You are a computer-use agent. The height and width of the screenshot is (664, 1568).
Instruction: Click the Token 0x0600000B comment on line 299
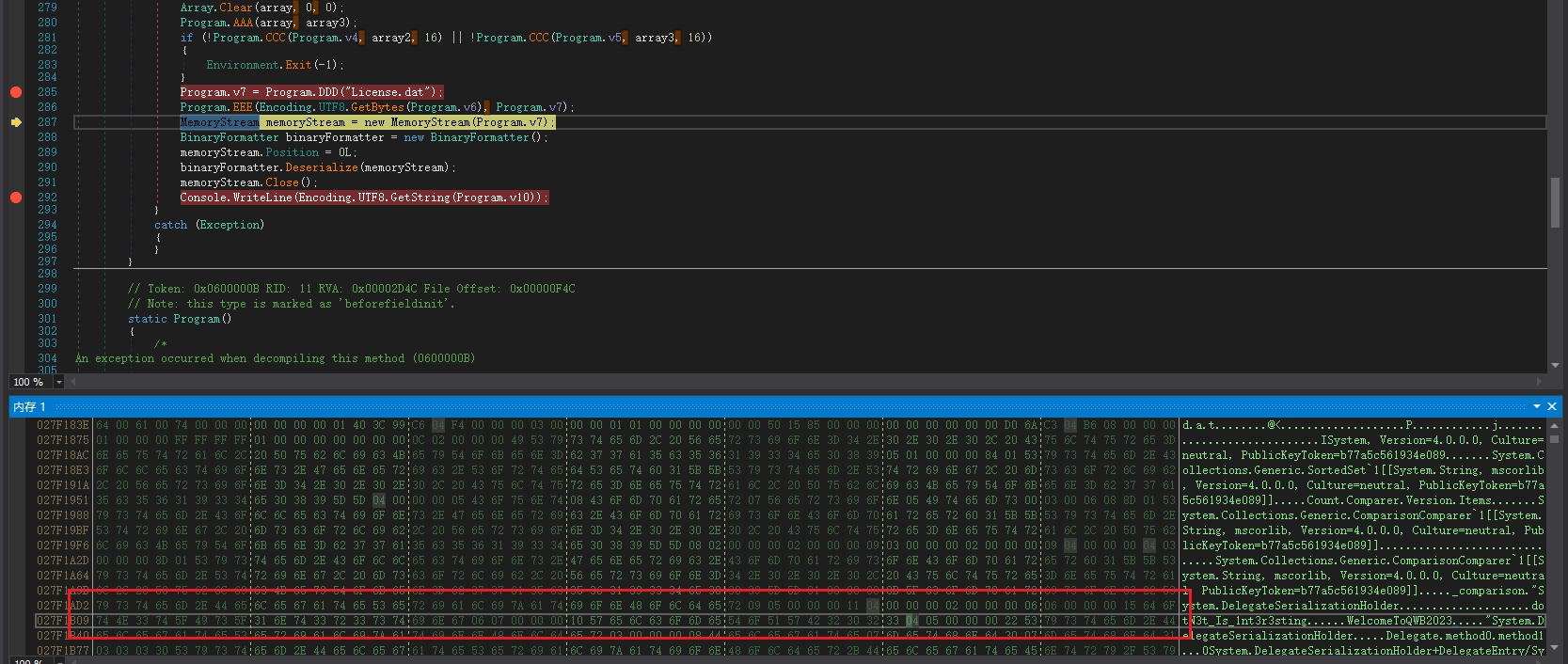click(x=352, y=289)
